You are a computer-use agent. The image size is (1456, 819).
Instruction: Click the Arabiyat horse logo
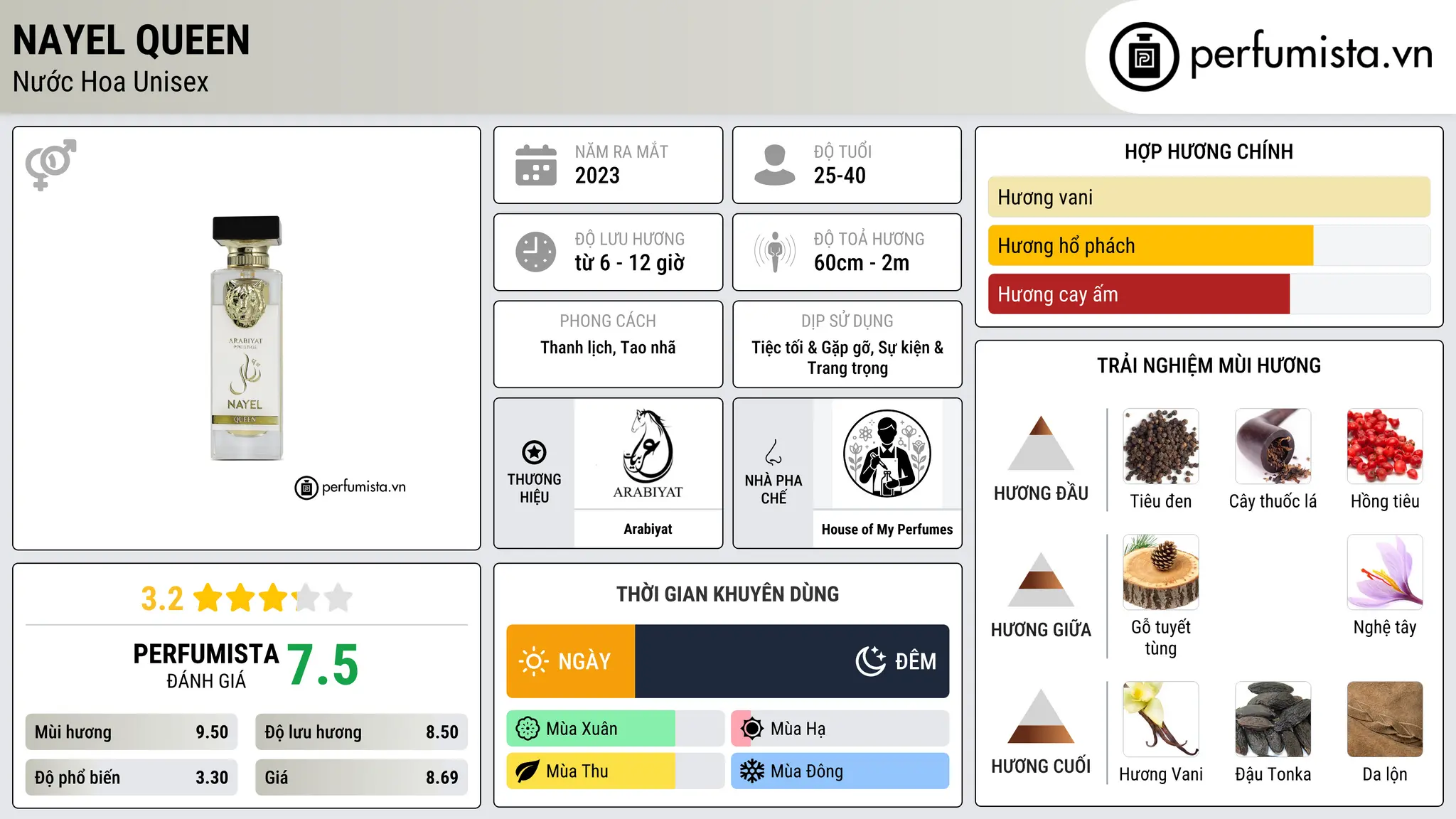coord(648,454)
